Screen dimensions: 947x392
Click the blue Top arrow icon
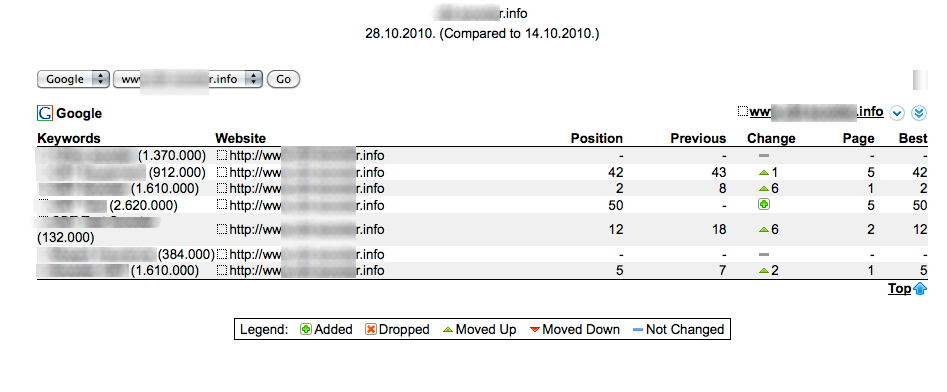pyautogui.click(x=920, y=289)
